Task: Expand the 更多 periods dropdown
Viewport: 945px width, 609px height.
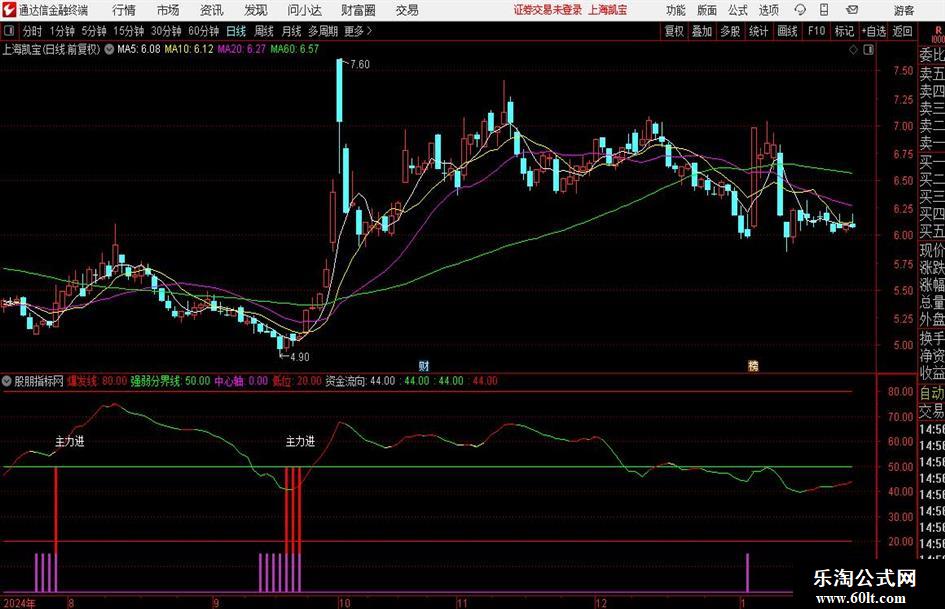Action: pos(358,31)
